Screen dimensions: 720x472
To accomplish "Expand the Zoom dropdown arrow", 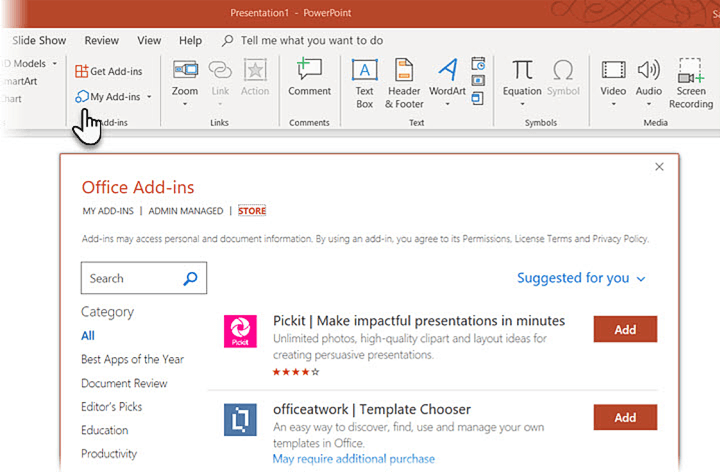I will [x=185, y=104].
